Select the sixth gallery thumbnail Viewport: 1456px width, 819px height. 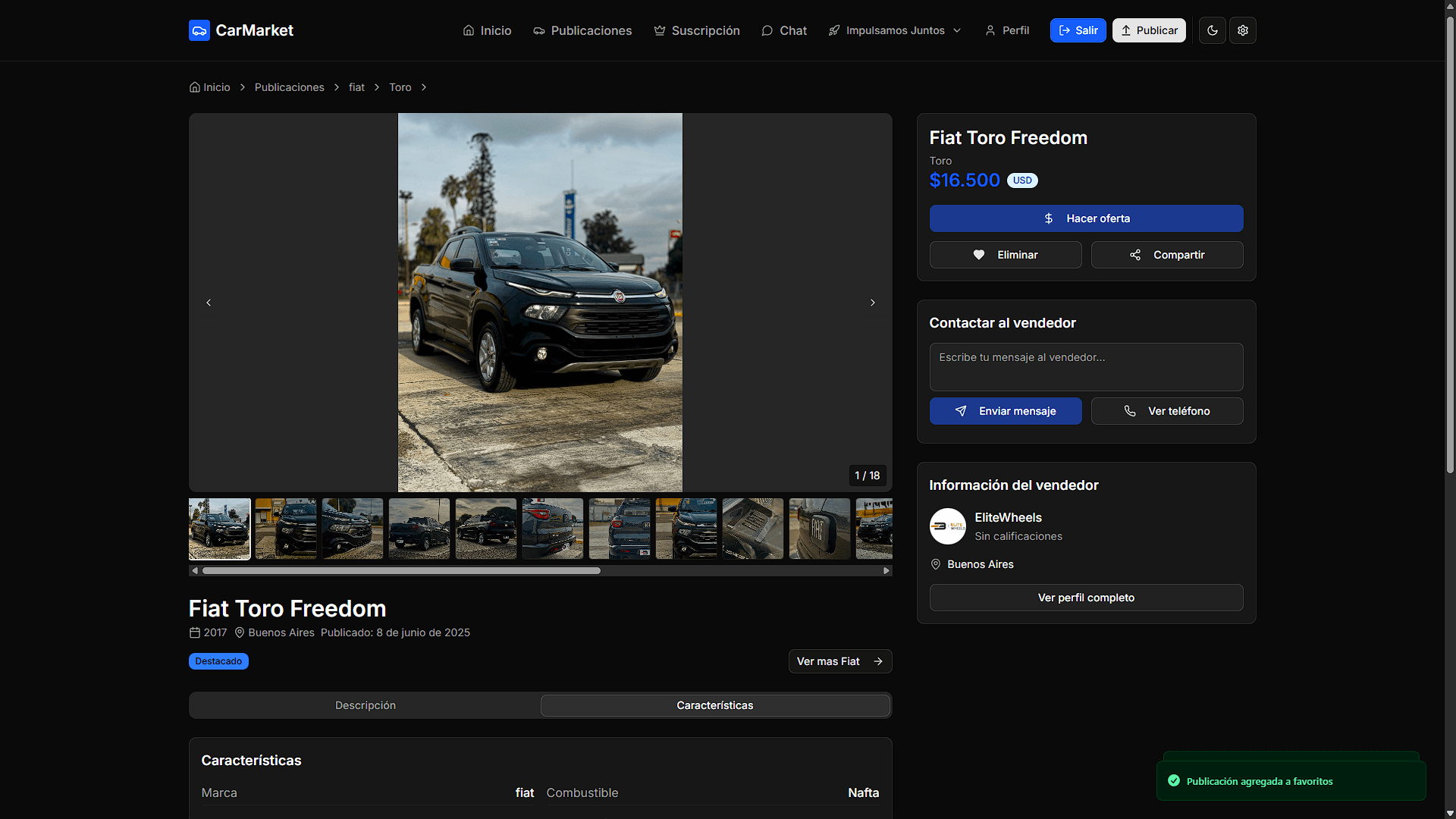pos(553,529)
